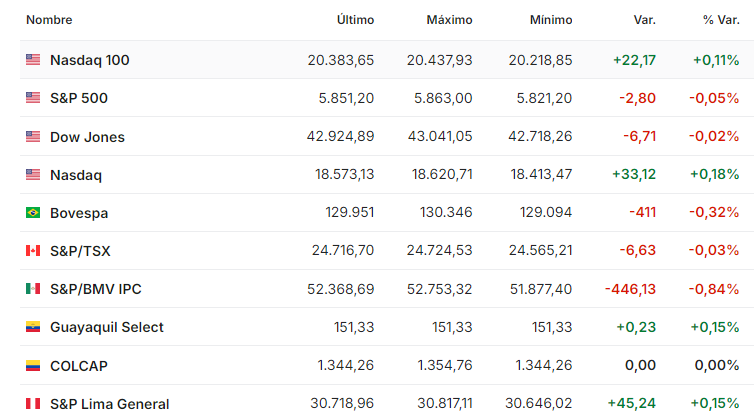Select the S&P Lima General change +45,24

(631, 403)
